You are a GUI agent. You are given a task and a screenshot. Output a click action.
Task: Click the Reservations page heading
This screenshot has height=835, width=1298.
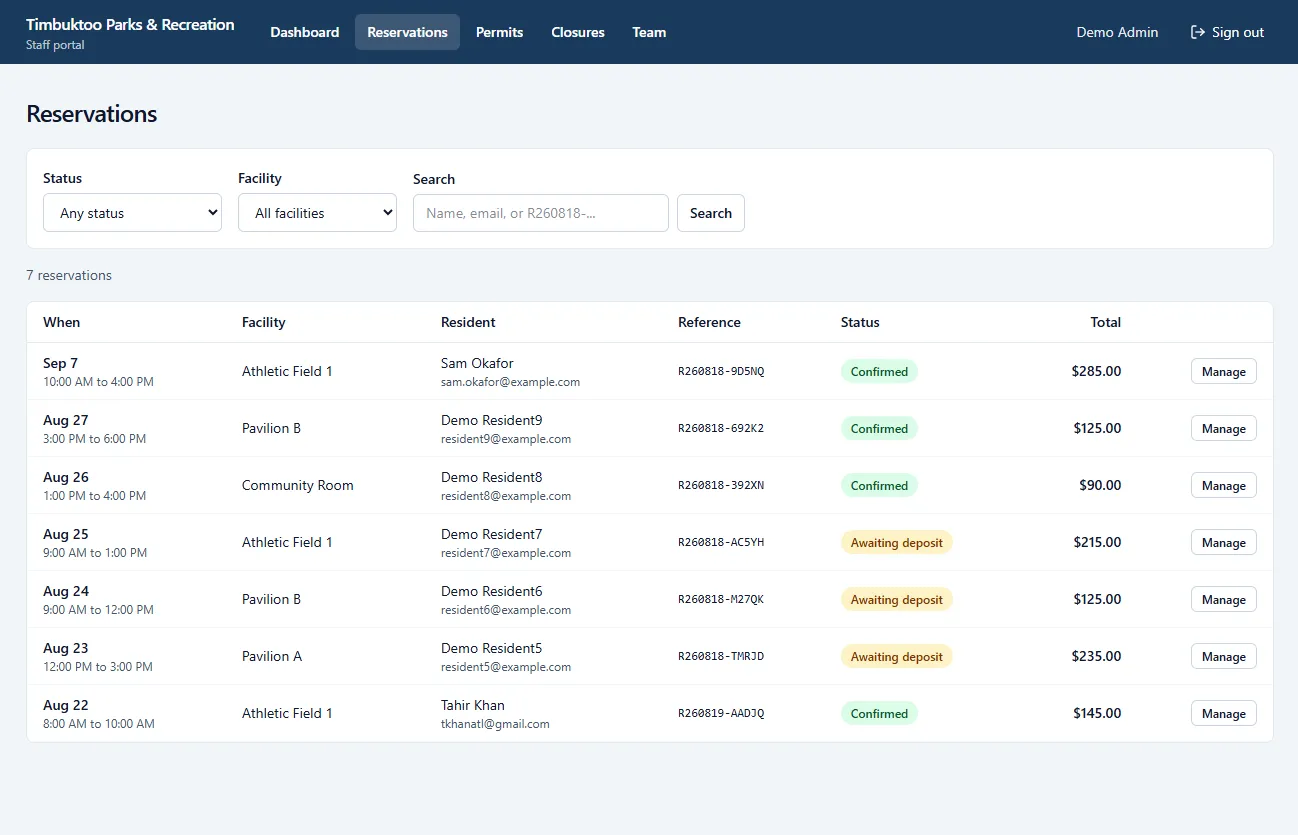tap(92, 114)
